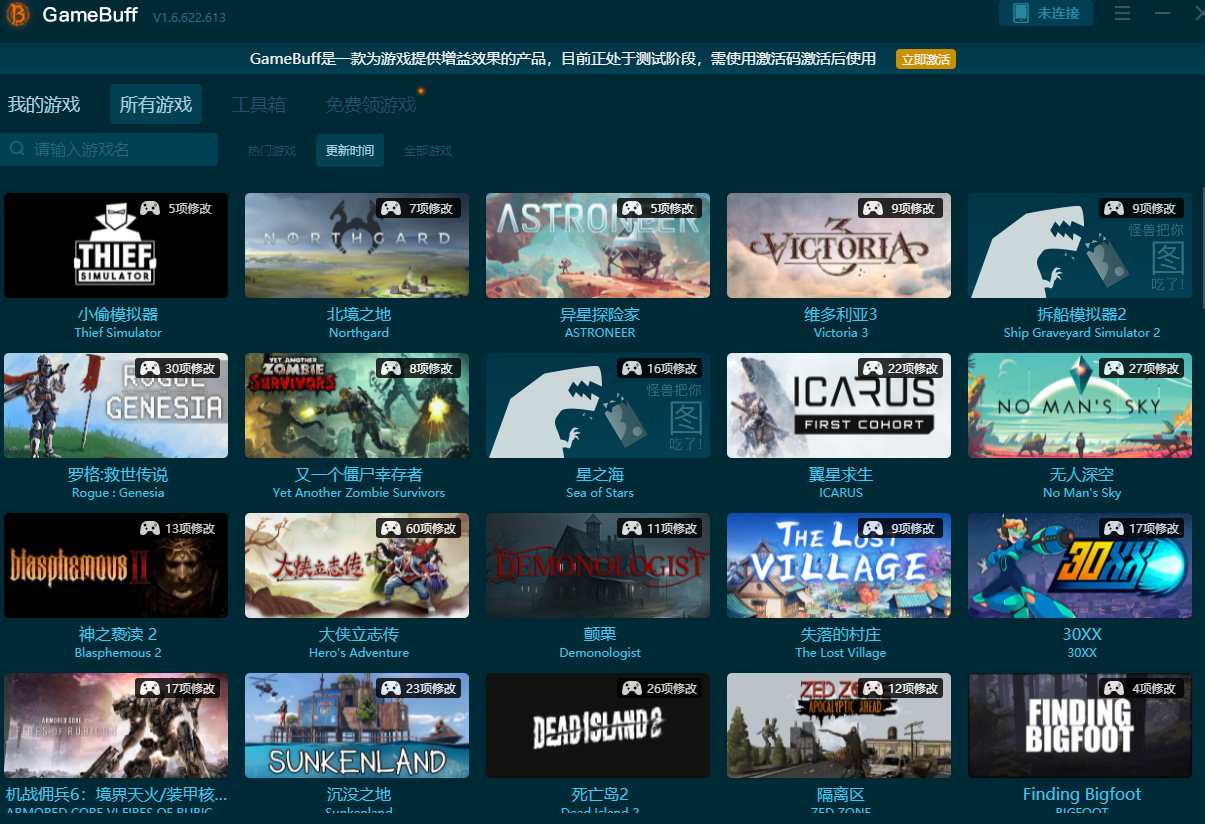
Task: Click the Yet Another Zombie Survivors subtitle
Action: (359, 493)
